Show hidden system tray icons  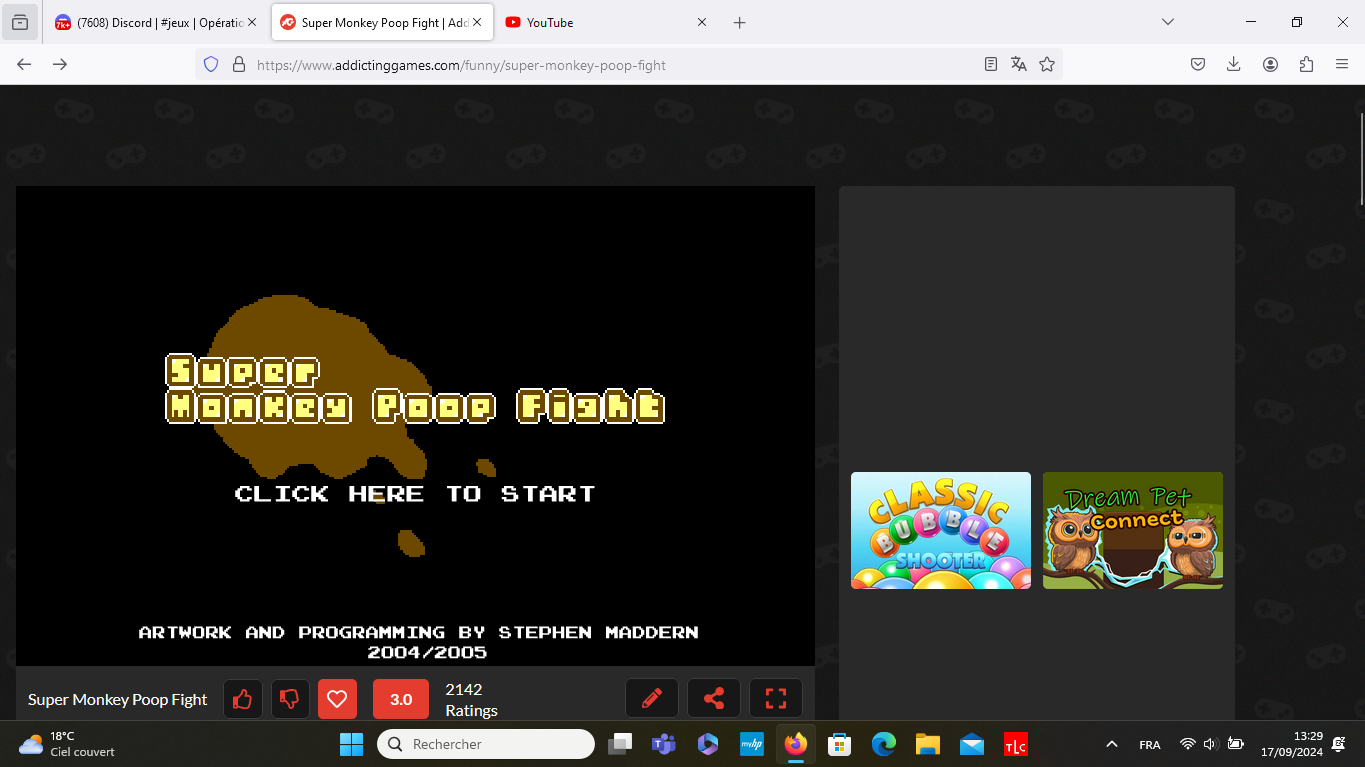tap(1111, 744)
